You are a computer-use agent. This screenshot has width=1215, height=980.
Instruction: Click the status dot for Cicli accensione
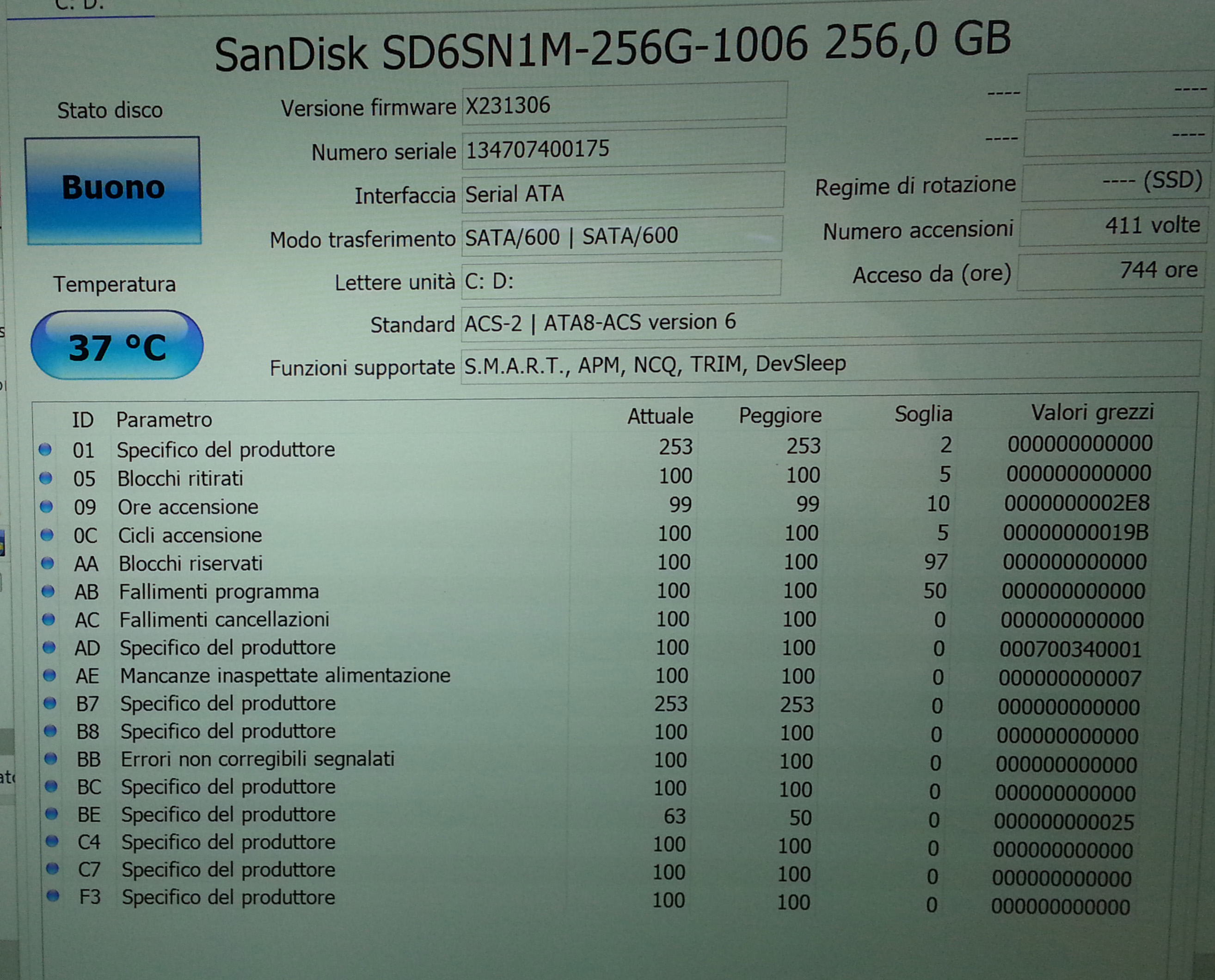pyautogui.click(x=47, y=534)
